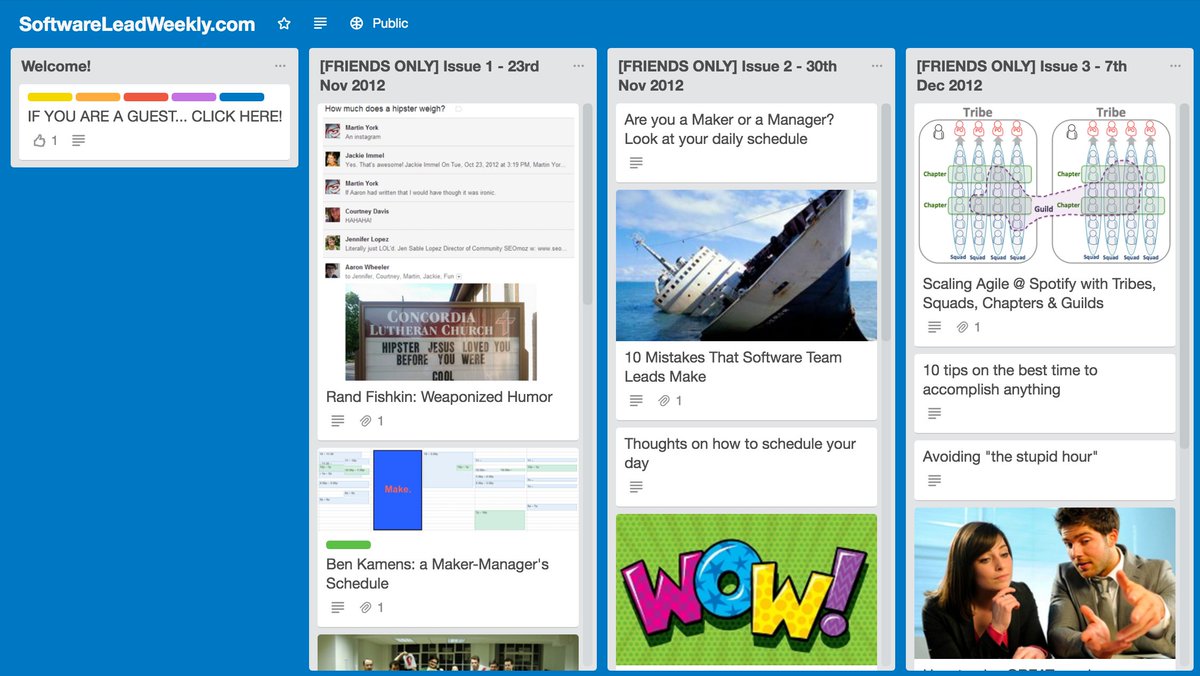This screenshot has width=1200, height=676.
Task: Click the Issue 2 - 30th Nov 2012 title
Action: click(x=727, y=76)
